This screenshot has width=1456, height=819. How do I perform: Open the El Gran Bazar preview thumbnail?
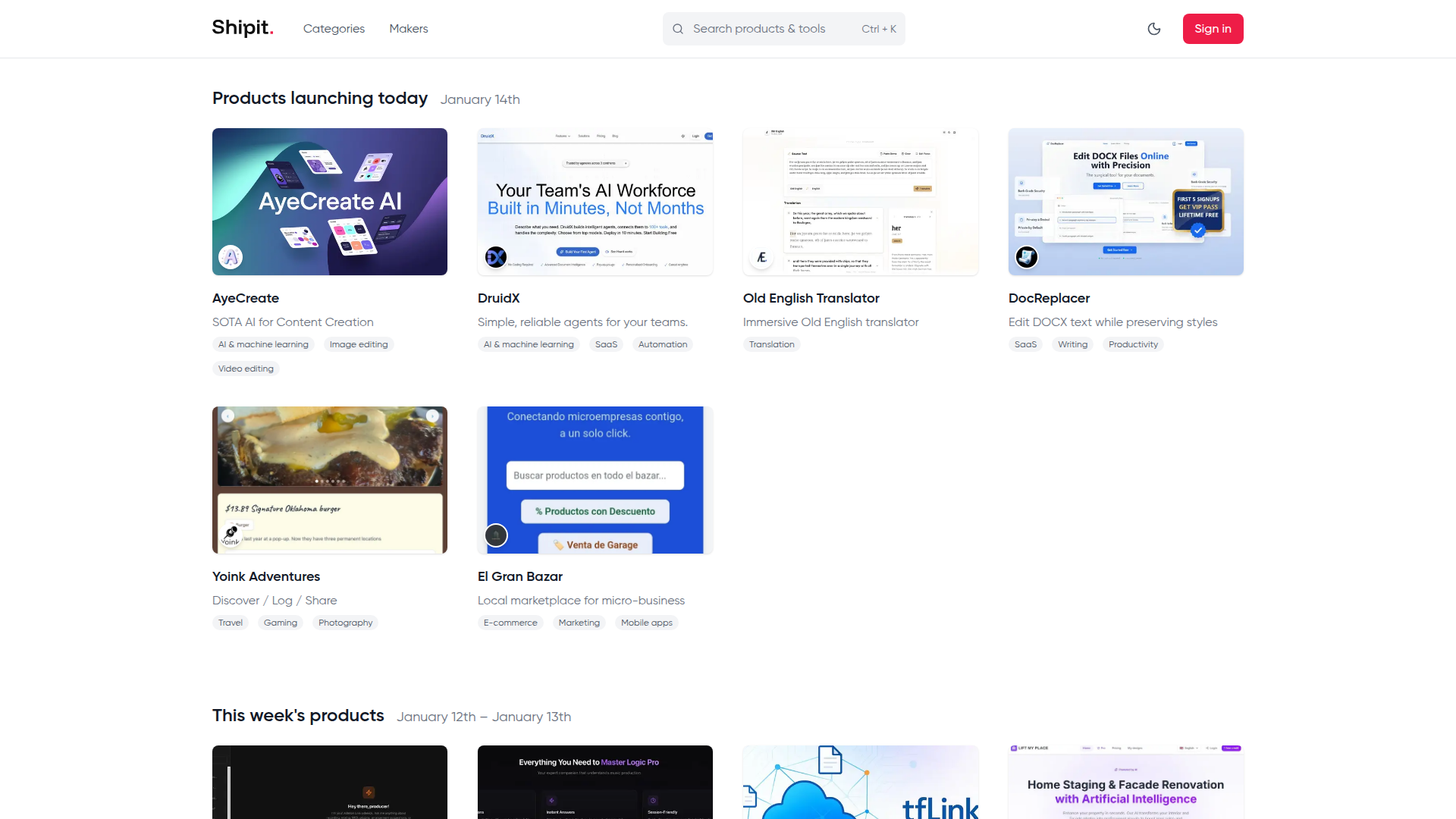pos(595,480)
